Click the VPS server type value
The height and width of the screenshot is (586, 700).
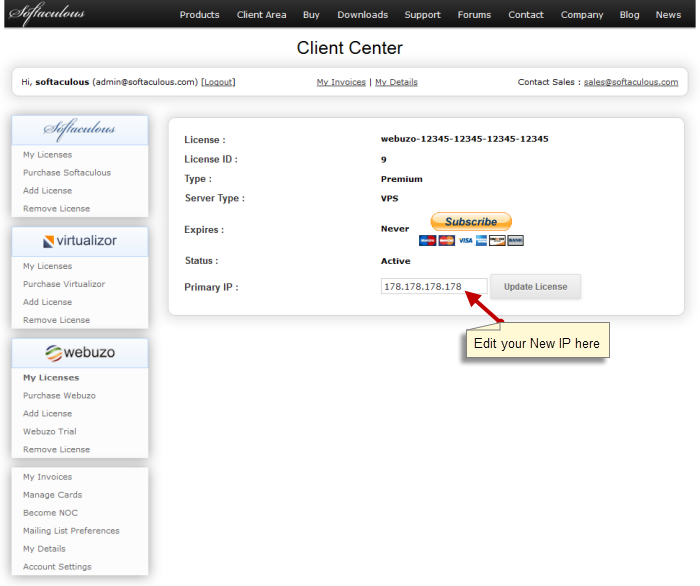click(x=389, y=198)
